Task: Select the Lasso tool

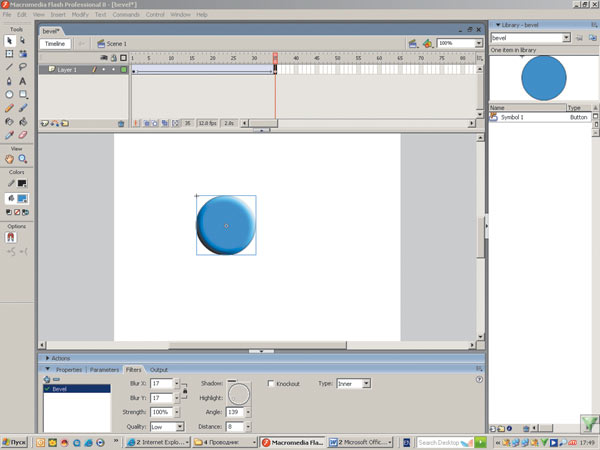Action: tap(22, 66)
